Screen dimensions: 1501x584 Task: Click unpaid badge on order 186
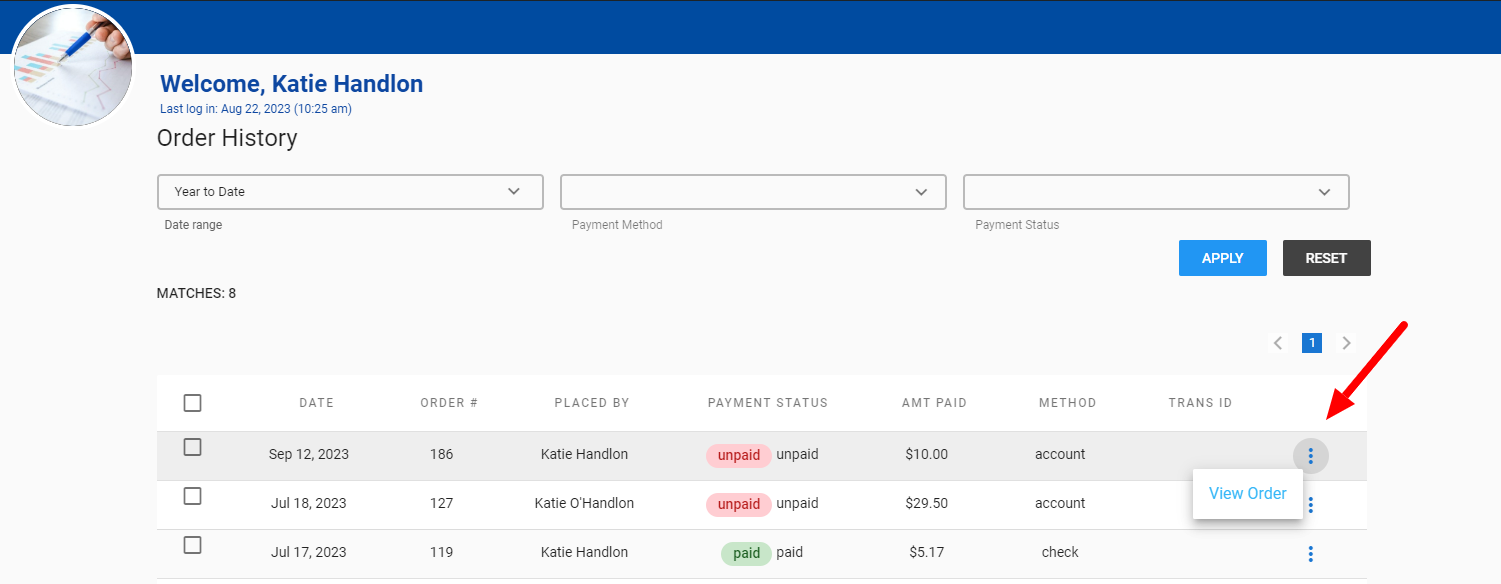pos(739,455)
